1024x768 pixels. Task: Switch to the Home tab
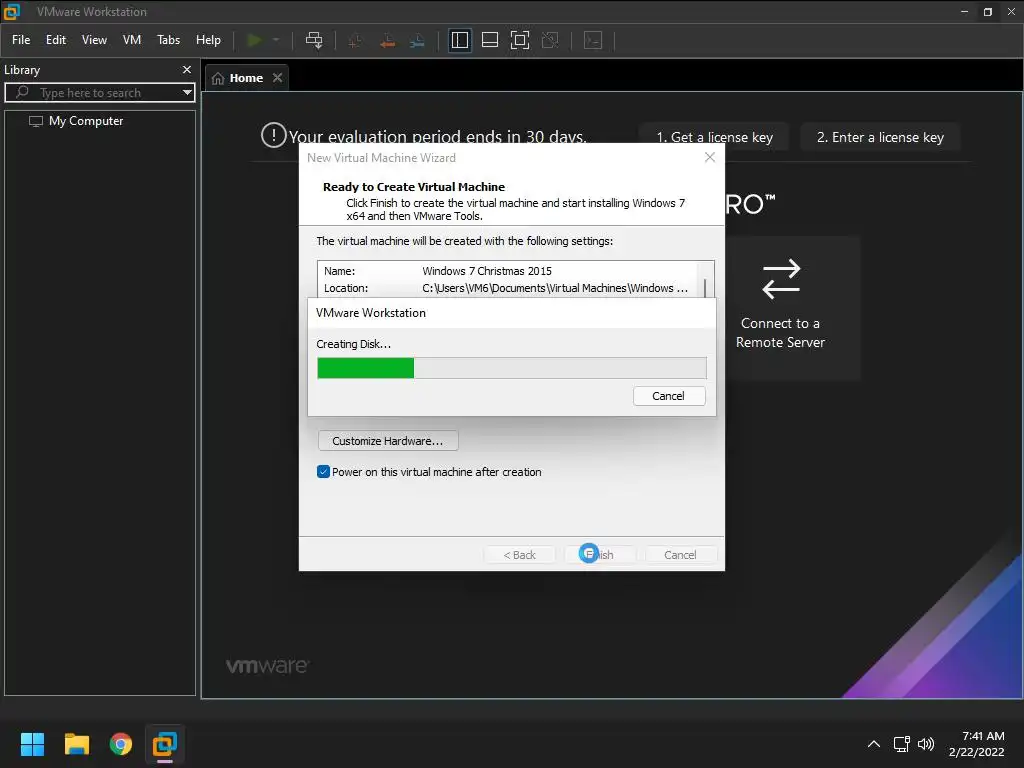pyautogui.click(x=246, y=78)
